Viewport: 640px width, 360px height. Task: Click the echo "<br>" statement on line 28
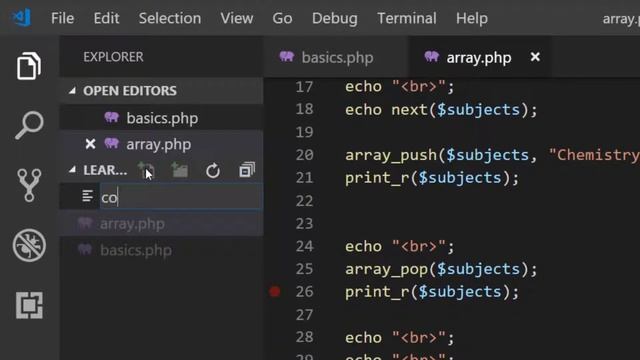pyautogui.click(x=399, y=338)
